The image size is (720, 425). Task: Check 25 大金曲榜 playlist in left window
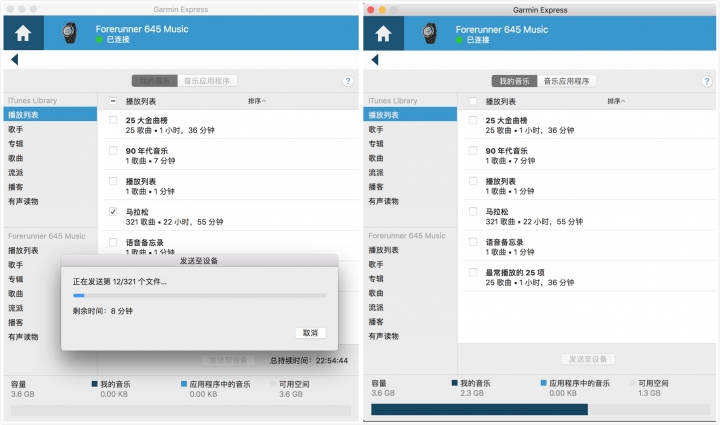pos(113,120)
